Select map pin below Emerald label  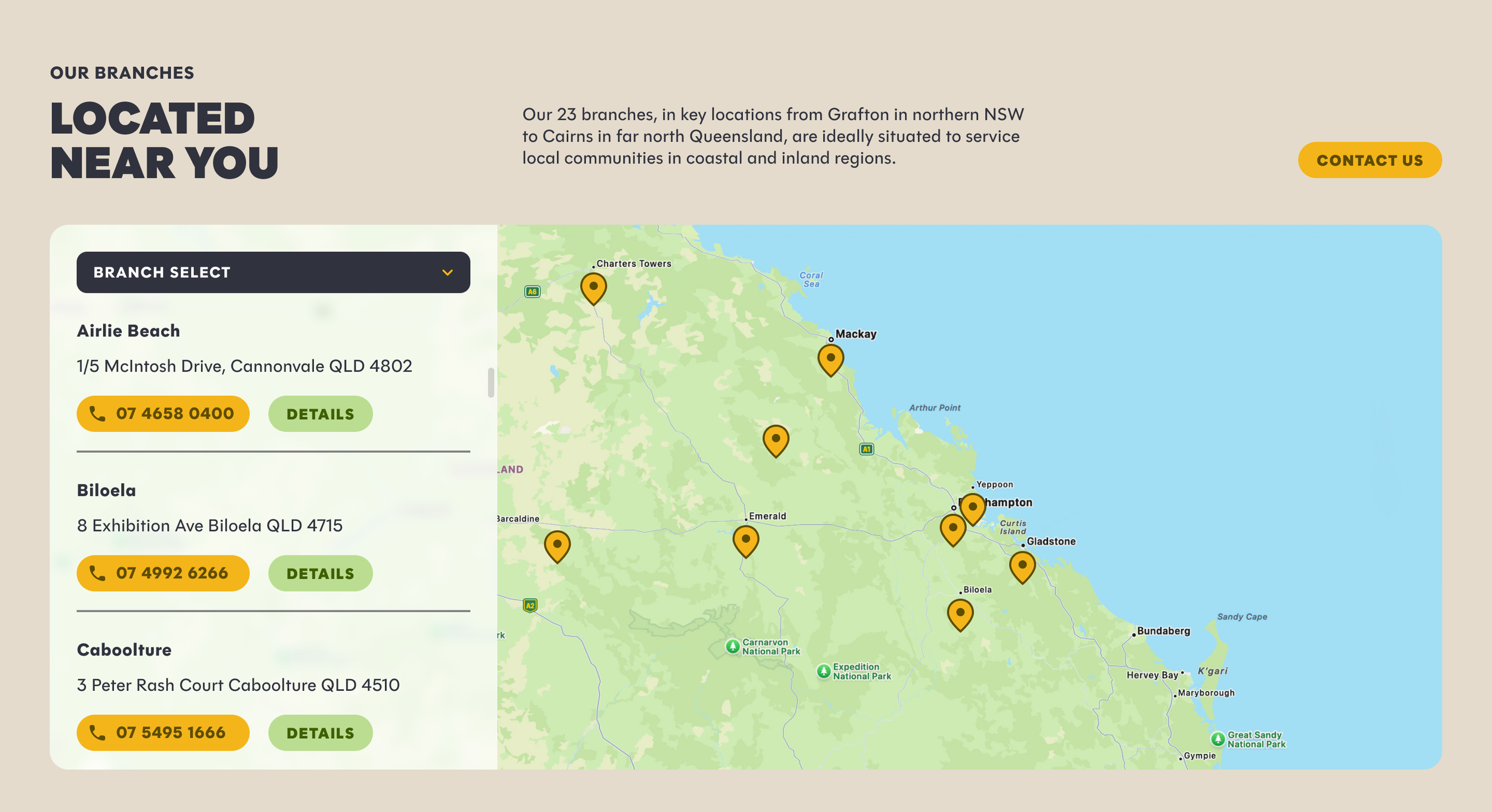(745, 540)
